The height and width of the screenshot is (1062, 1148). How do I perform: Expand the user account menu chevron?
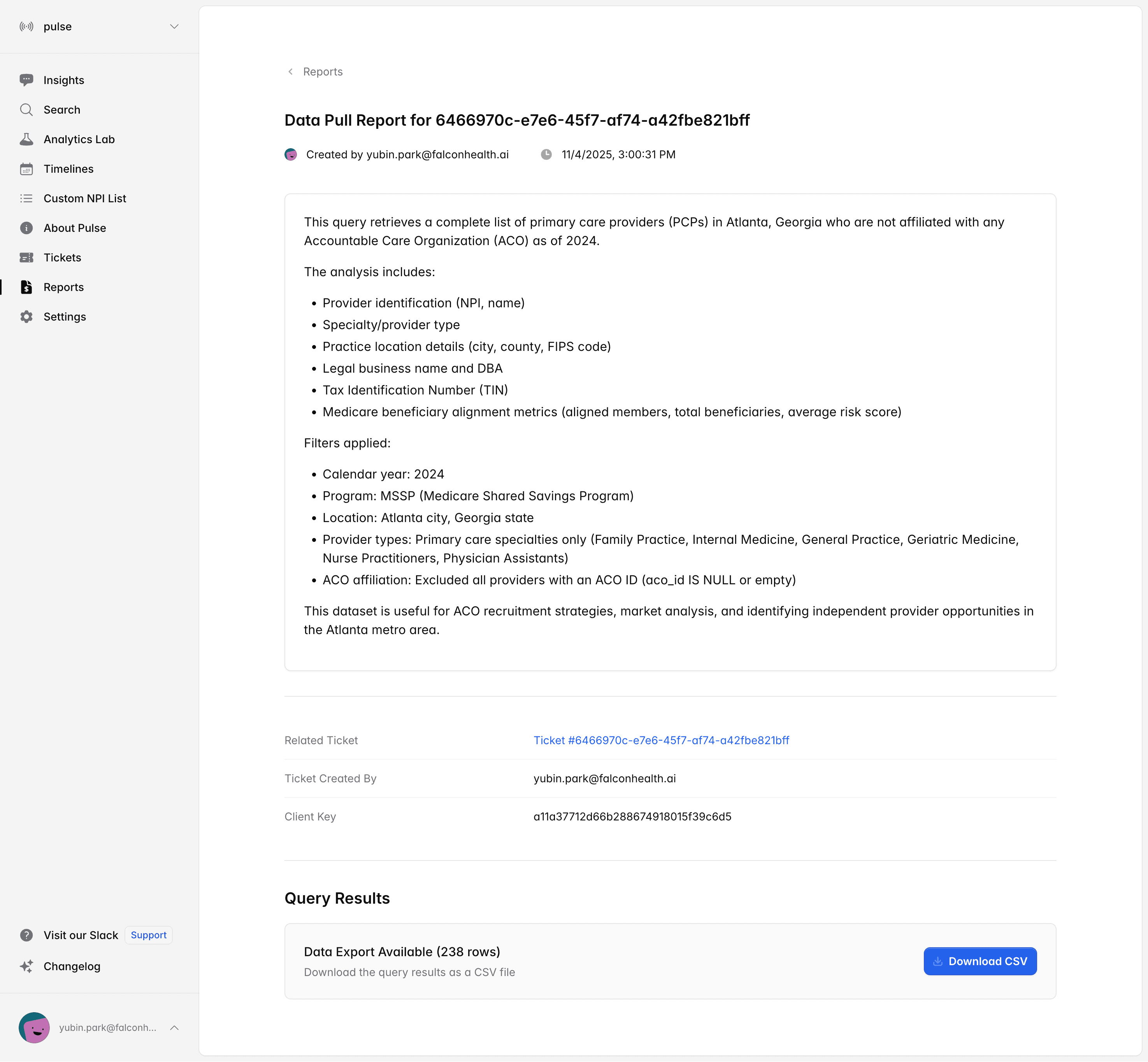(x=174, y=1027)
